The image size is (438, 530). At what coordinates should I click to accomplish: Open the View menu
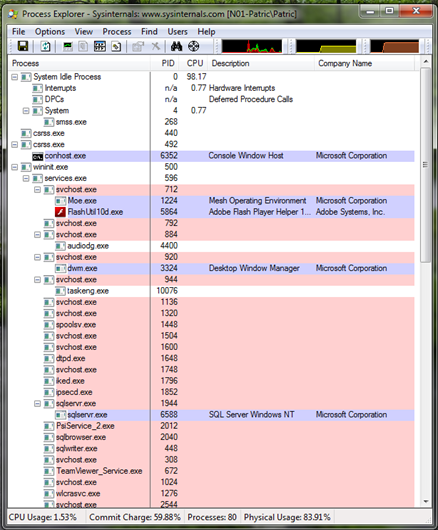click(84, 32)
